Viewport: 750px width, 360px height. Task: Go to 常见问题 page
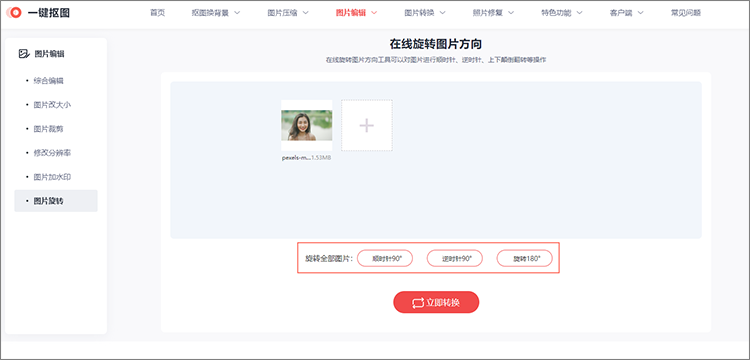[x=686, y=13]
